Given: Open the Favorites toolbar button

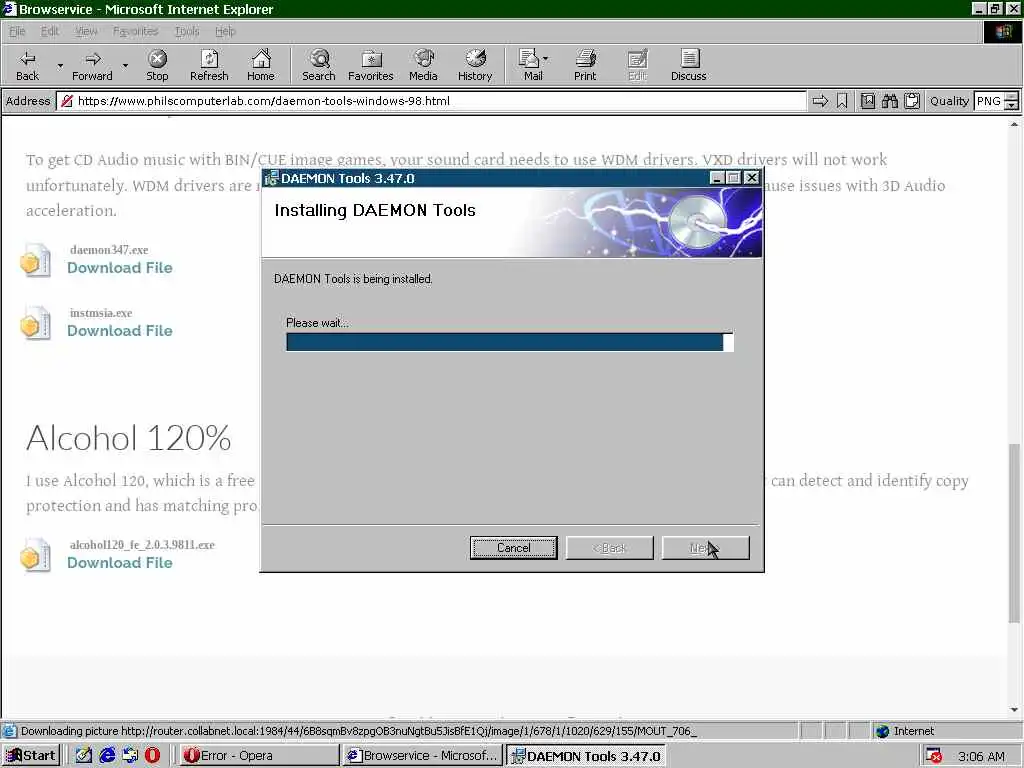Looking at the screenshot, I should (x=370, y=65).
